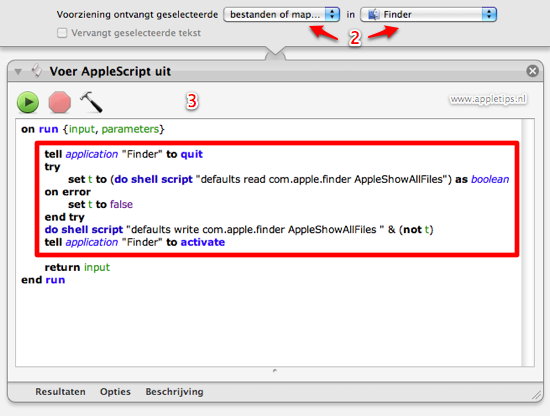
Task: Click the empty script area below end run
Action: tap(268, 326)
